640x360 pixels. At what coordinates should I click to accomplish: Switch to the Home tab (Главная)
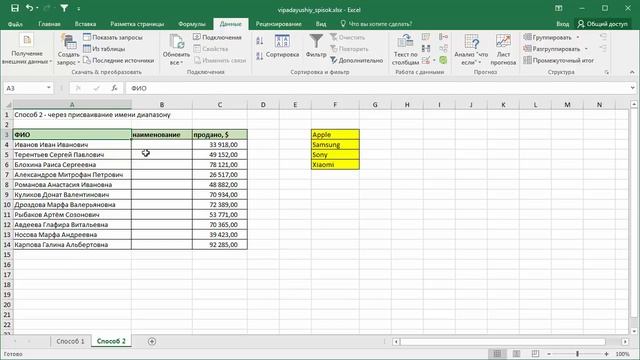(x=49, y=24)
